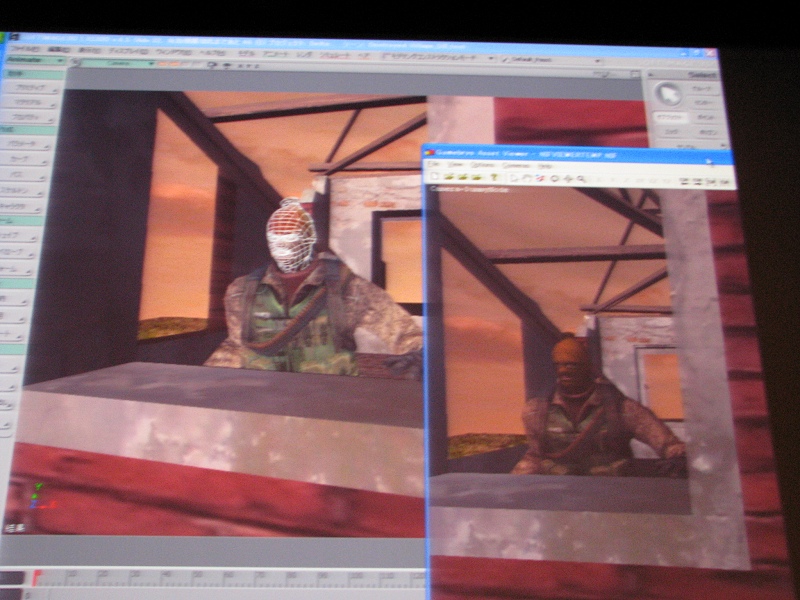Screen dimensions: 800x600
Task: Click the プリミティブ button in left panel
Action: pos(30,88)
